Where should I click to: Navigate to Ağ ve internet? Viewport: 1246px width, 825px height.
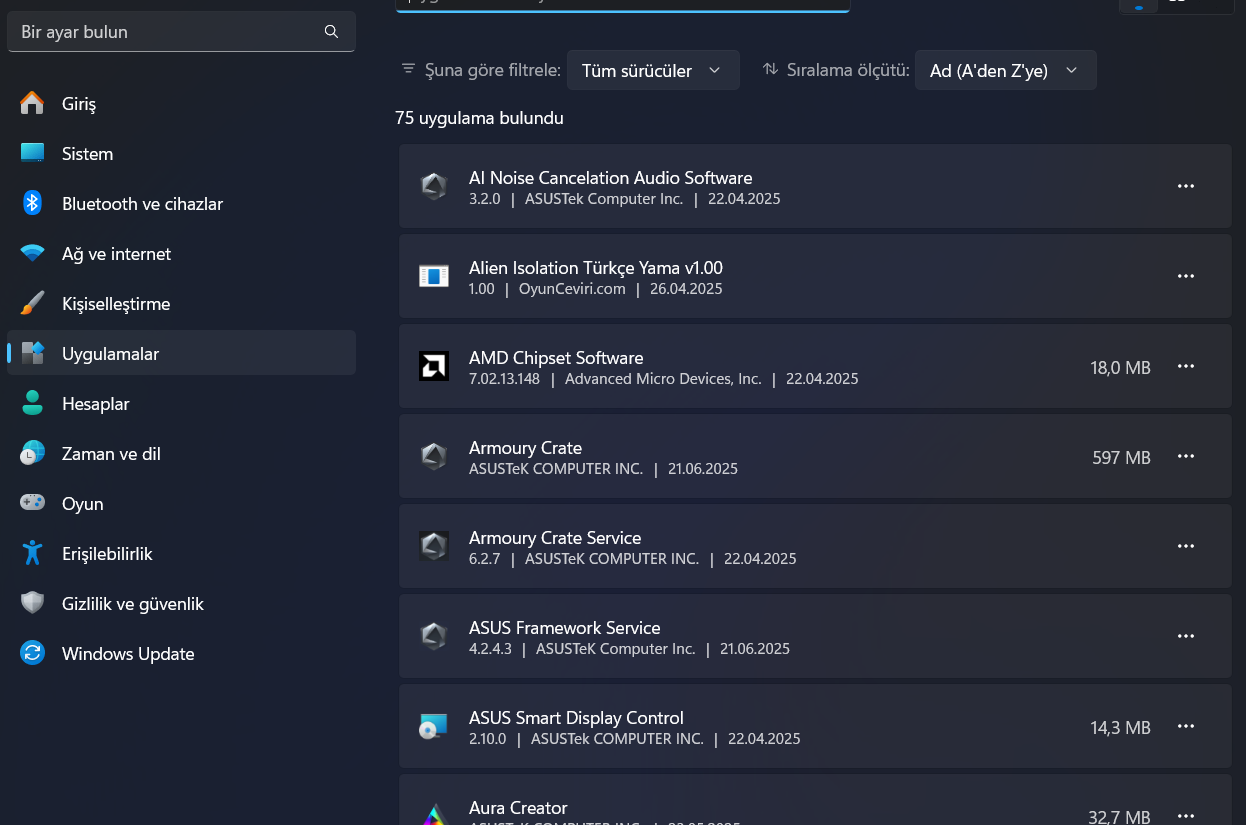point(181,253)
